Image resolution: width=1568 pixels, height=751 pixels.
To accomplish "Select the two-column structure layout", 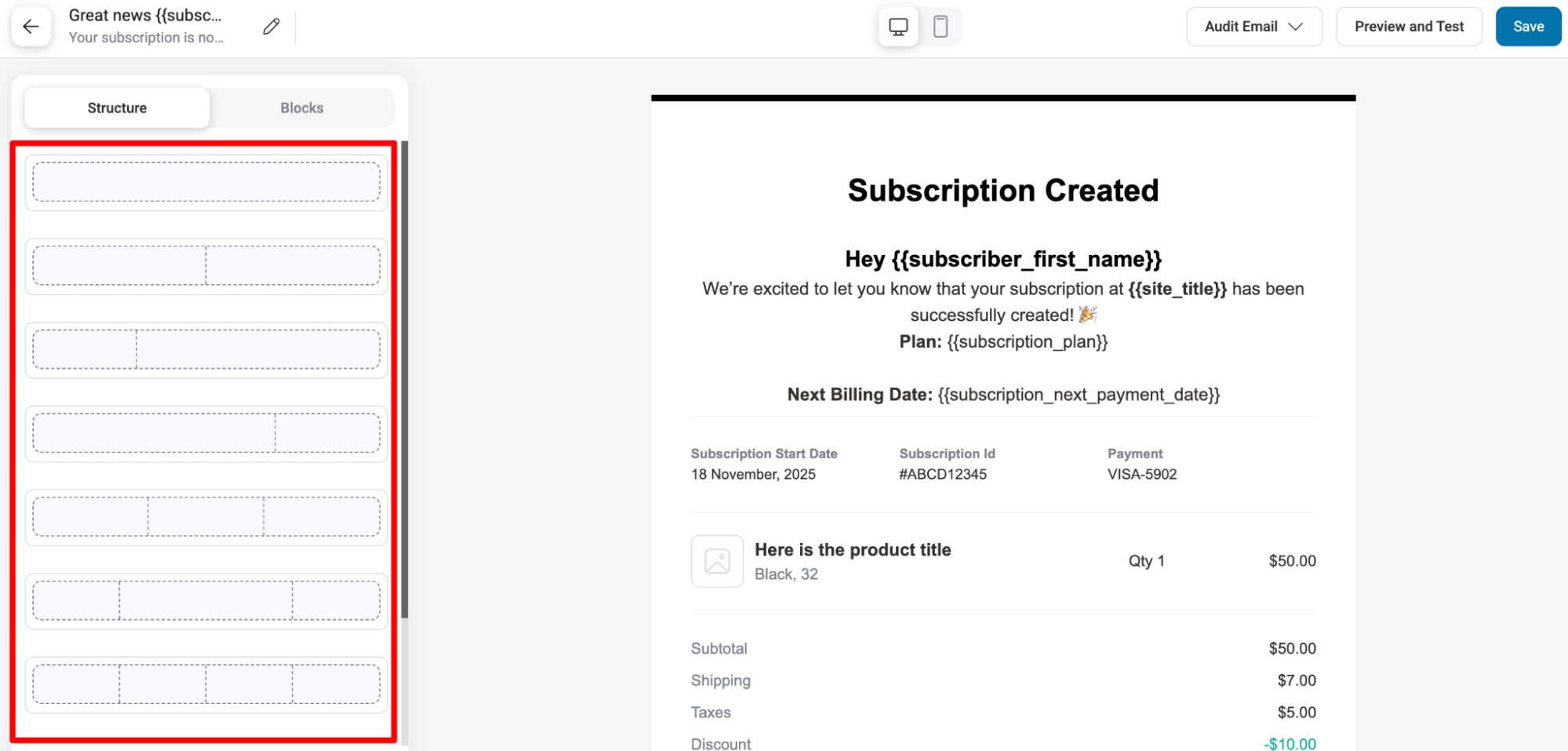I will (x=206, y=265).
